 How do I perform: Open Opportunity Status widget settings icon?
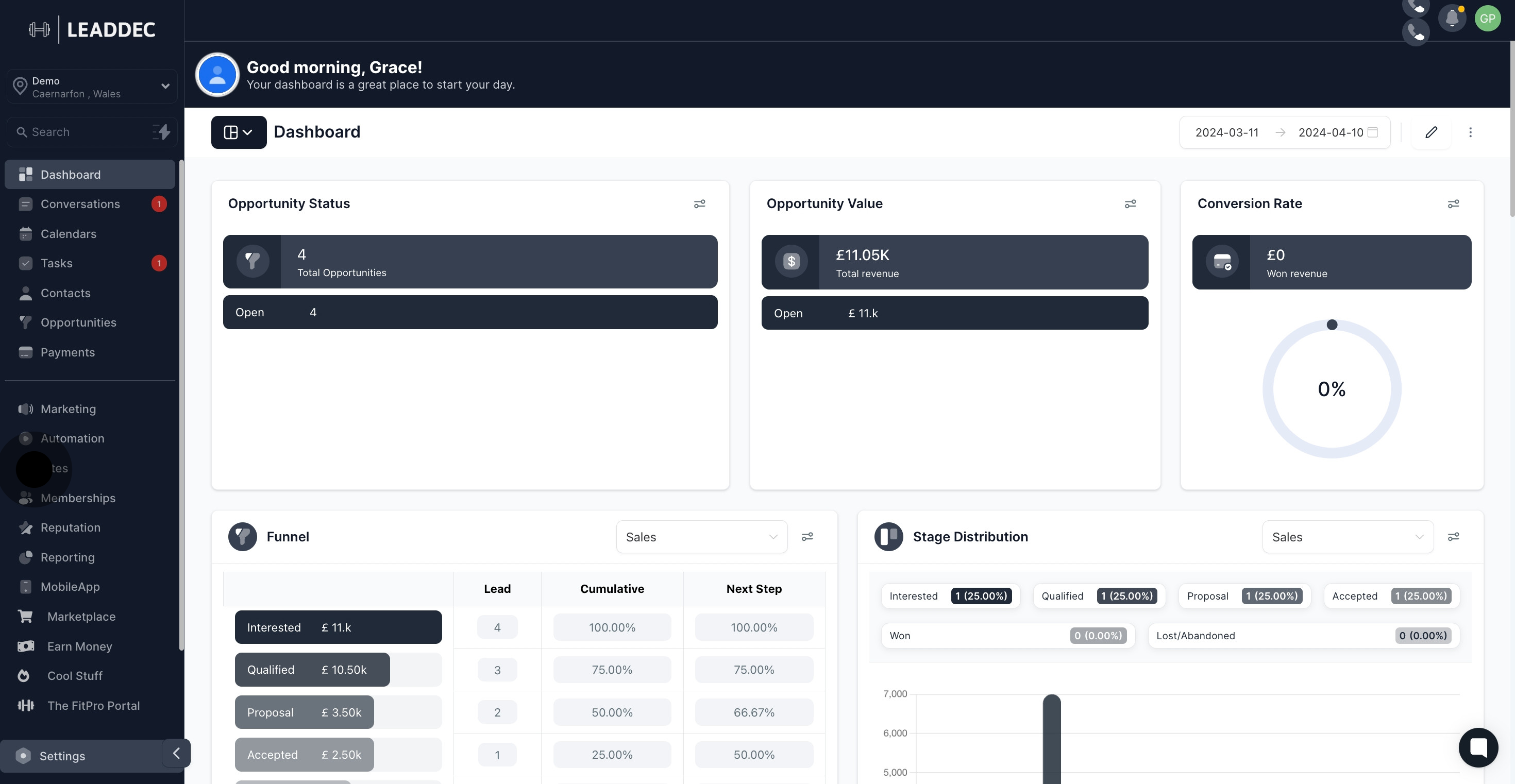699,204
